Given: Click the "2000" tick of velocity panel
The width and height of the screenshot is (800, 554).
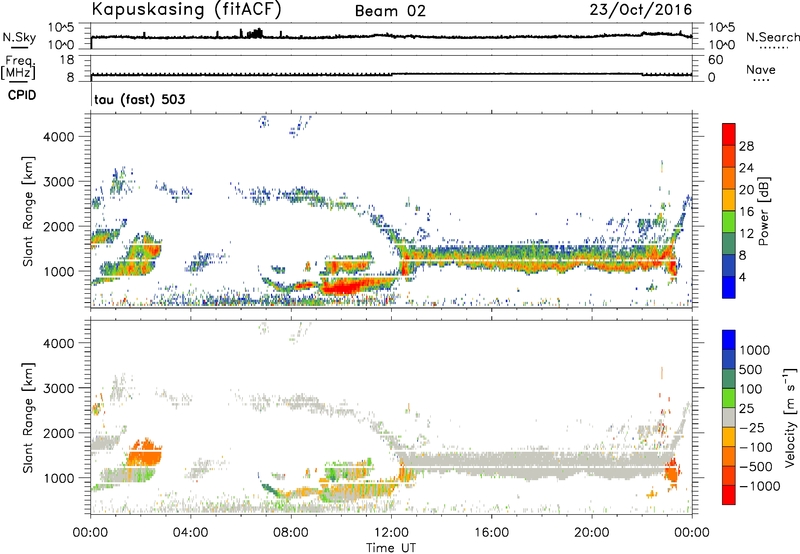Looking at the screenshot, I should (x=59, y=433).
